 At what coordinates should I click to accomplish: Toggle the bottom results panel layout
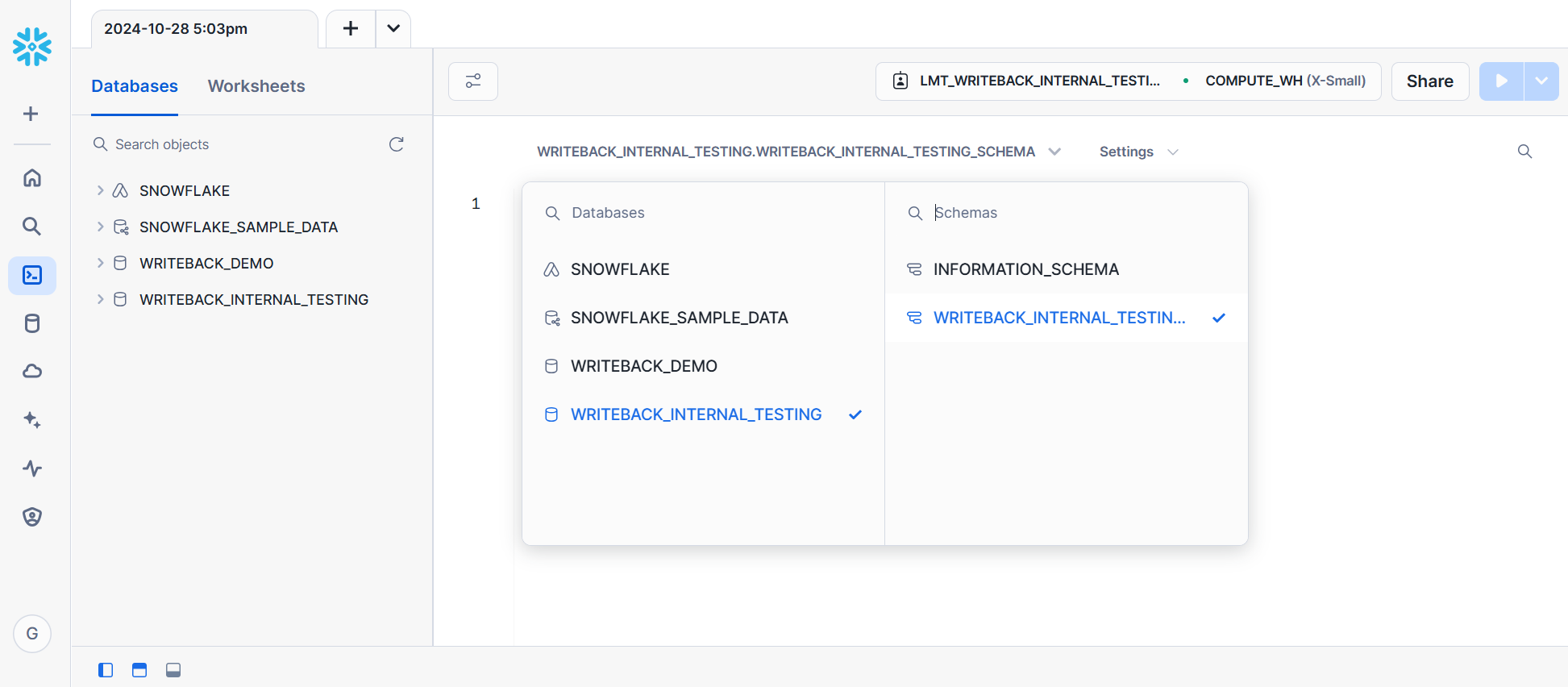[173, 670]
